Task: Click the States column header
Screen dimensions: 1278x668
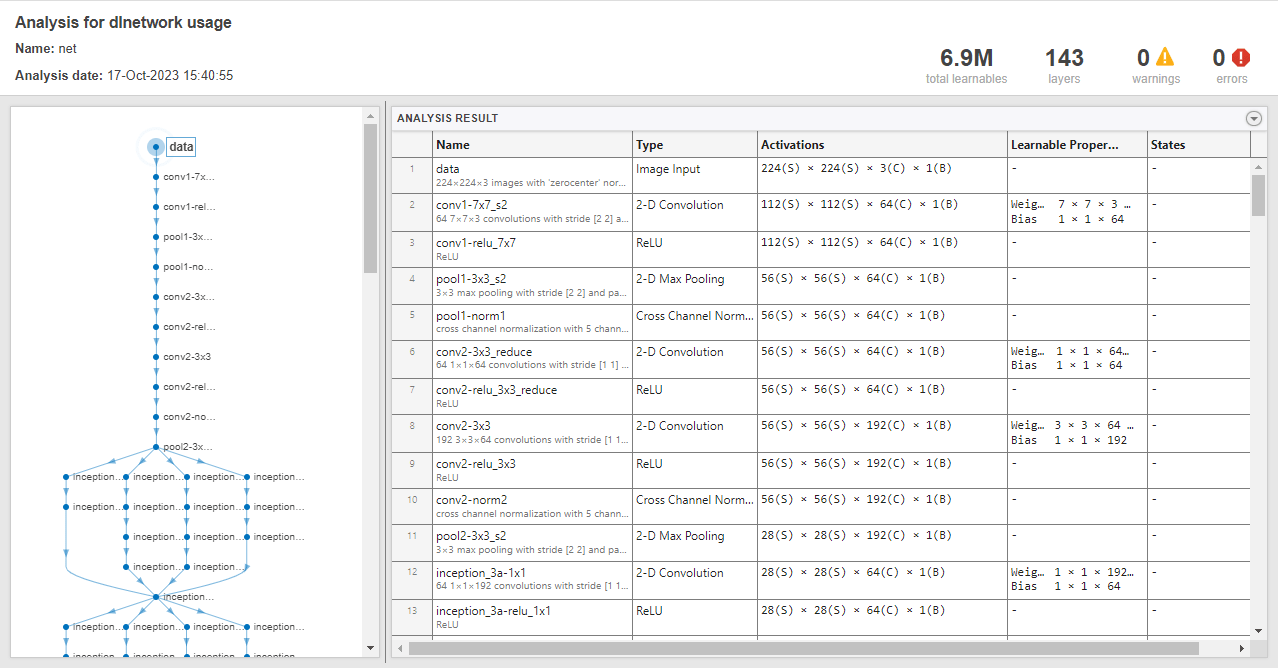Action: click(1197, 145)
